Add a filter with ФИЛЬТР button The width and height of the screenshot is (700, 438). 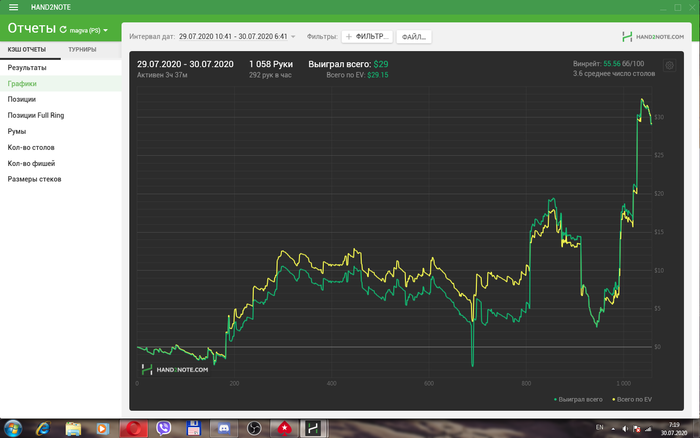(x=367, y=37)
